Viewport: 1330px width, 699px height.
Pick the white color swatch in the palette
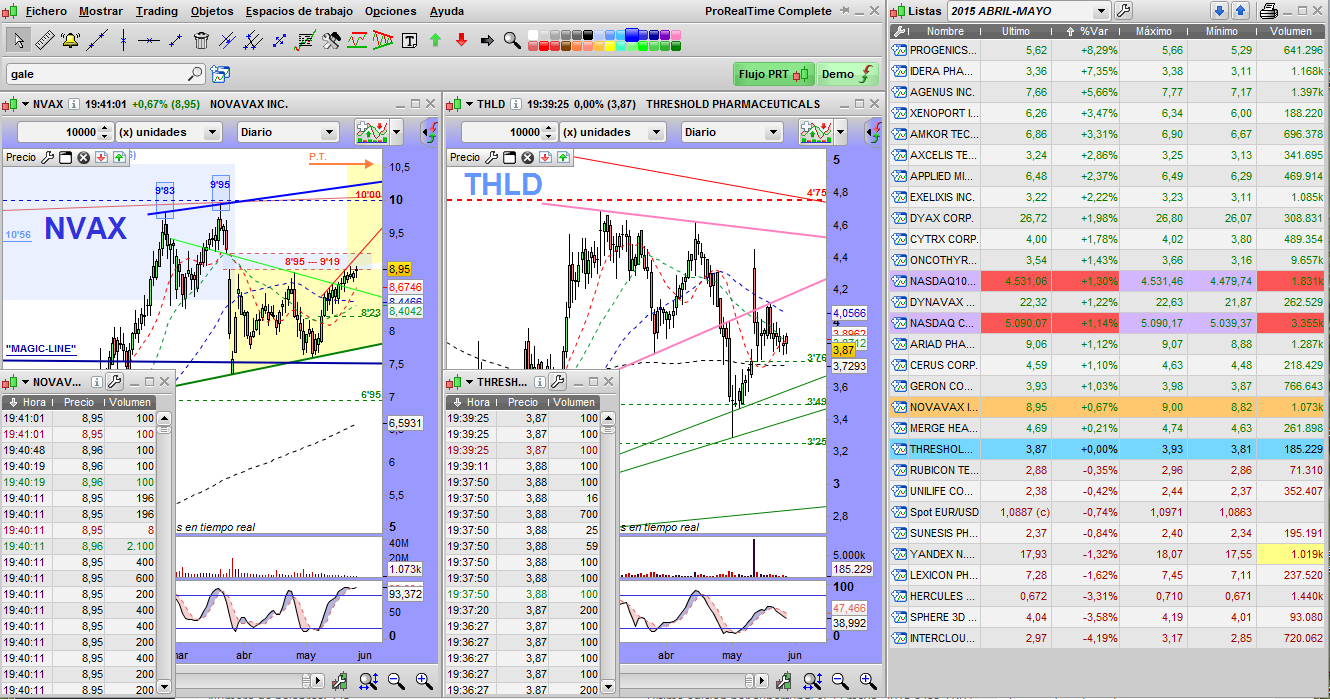pos(534,34)
